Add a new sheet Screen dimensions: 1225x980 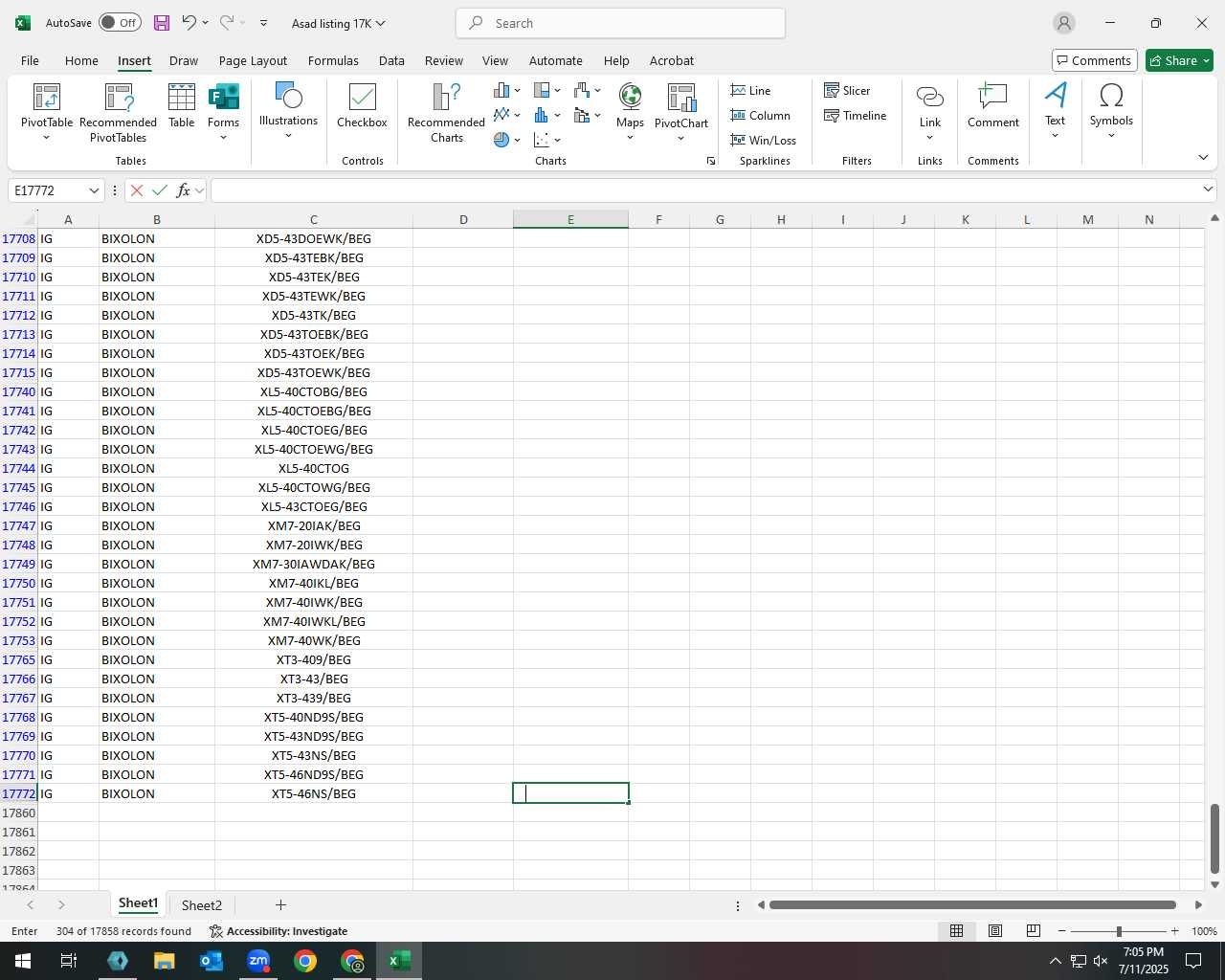[x=280, y=904]
